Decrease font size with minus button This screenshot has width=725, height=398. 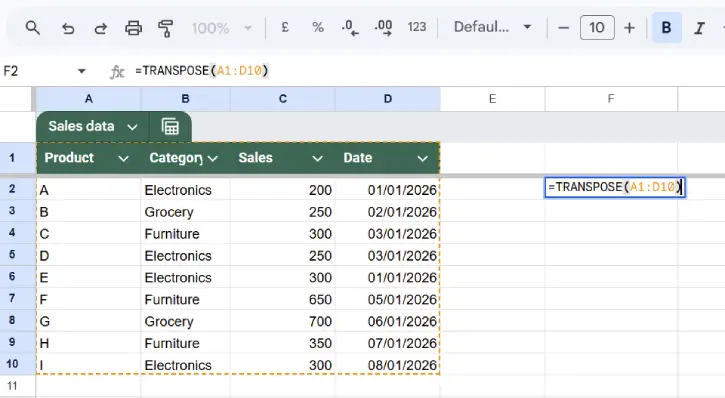point(564,28)
